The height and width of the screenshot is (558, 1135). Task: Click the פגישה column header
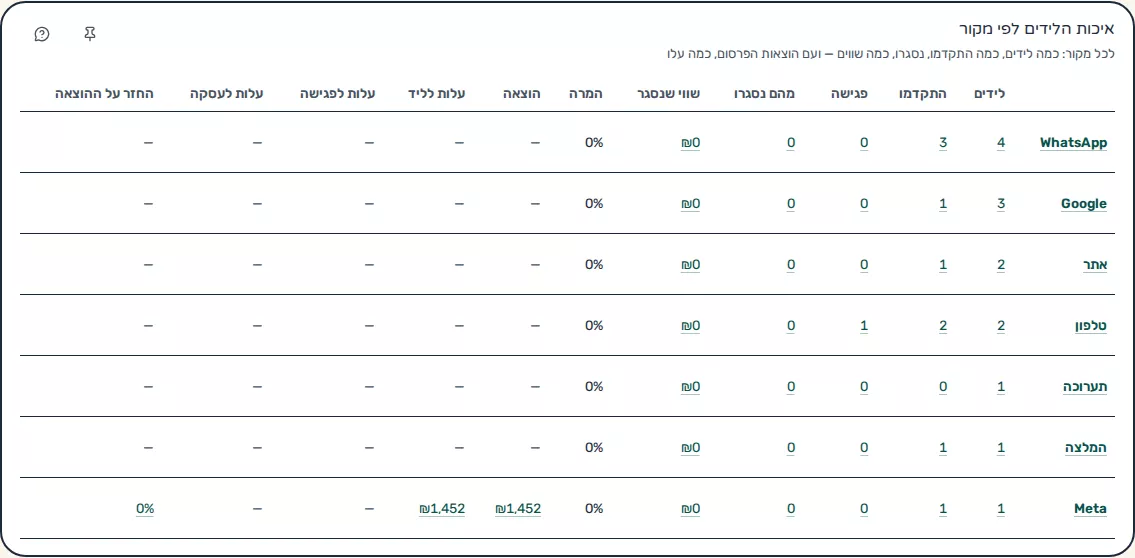pyautogui.click(x=851, y=94)
